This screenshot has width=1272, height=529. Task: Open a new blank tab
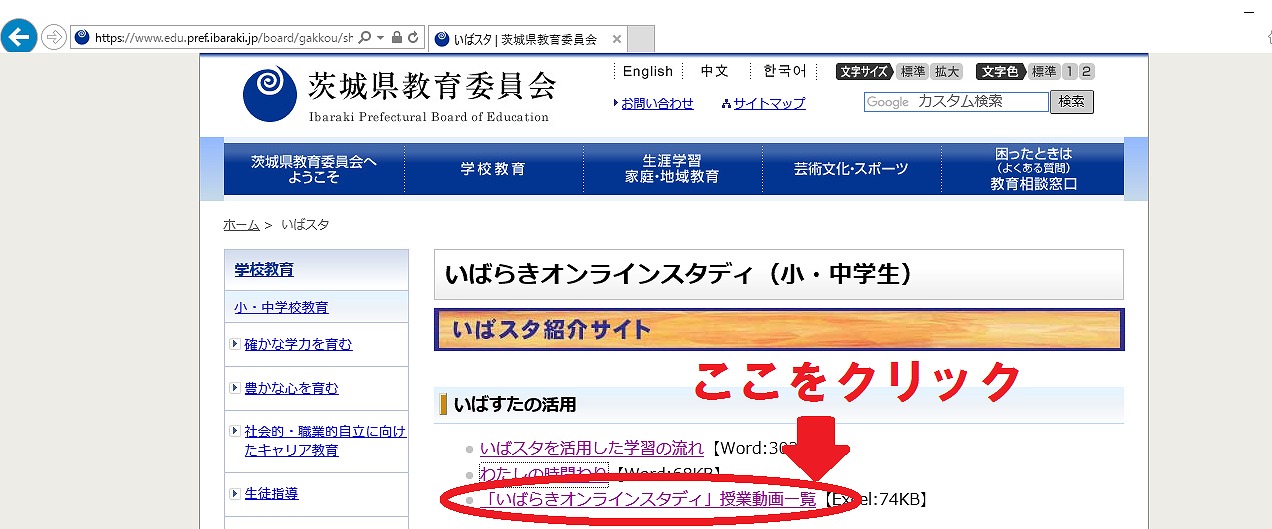coord(642,39)
